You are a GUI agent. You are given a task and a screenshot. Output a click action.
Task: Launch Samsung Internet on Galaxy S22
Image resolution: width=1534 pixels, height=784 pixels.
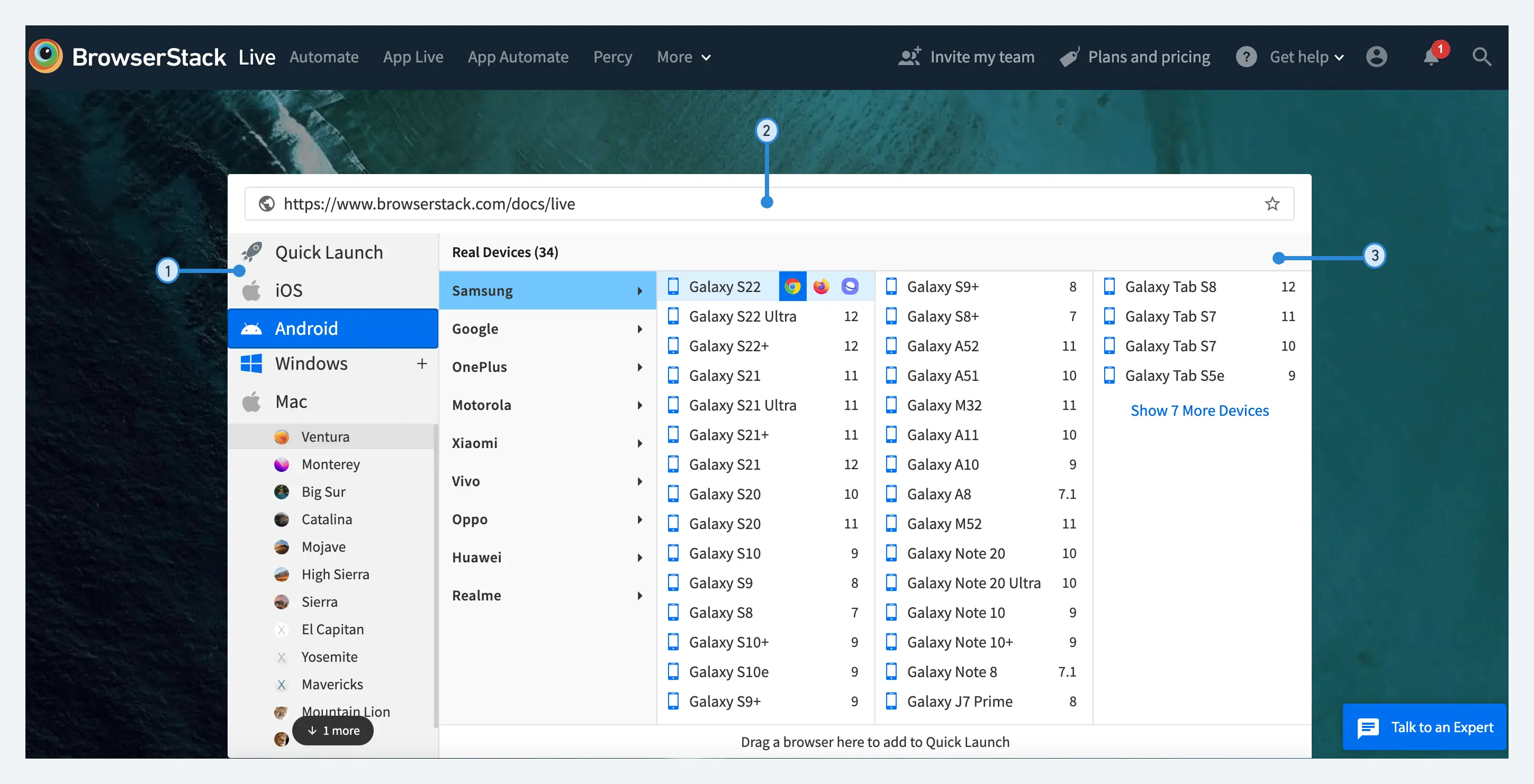tap(850, 286)
